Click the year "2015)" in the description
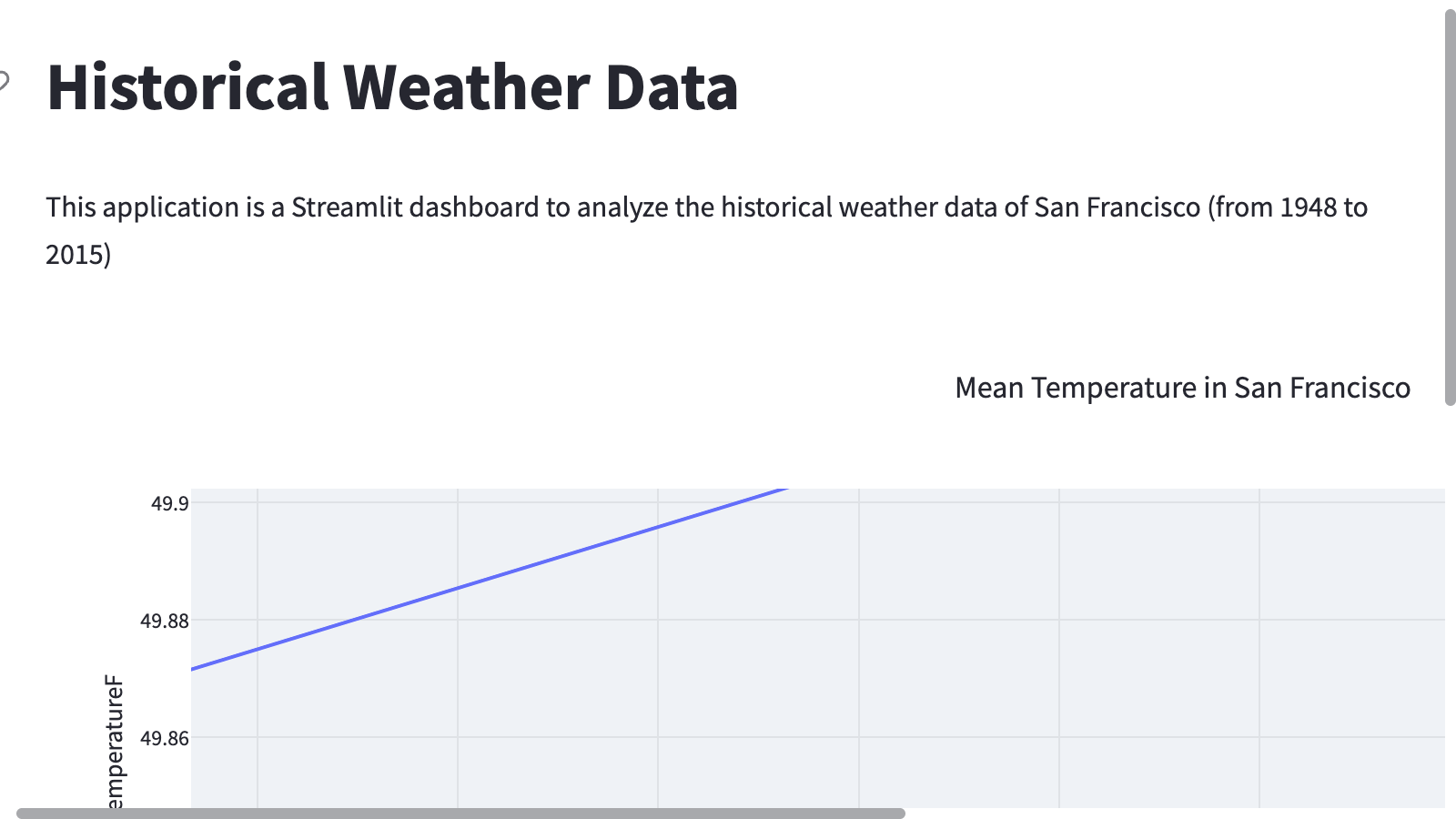The width and height of the screenshot is (1456, 819). point(78,254)
